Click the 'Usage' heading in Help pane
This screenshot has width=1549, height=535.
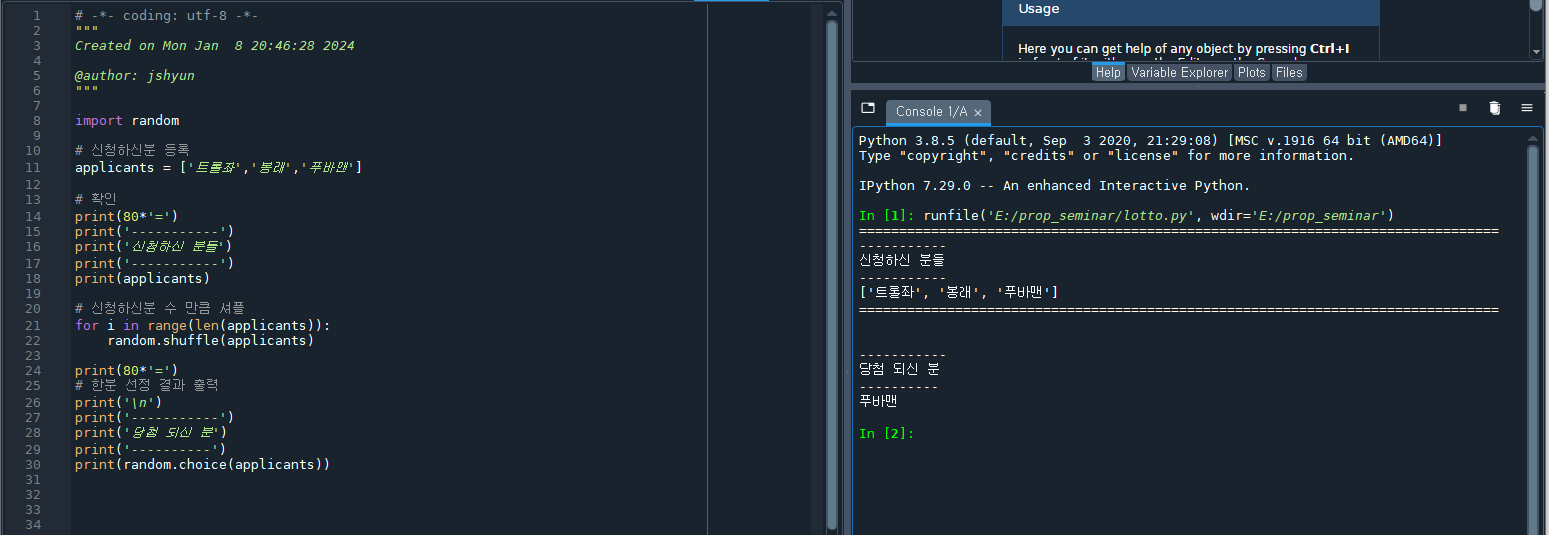point(1039,9)
